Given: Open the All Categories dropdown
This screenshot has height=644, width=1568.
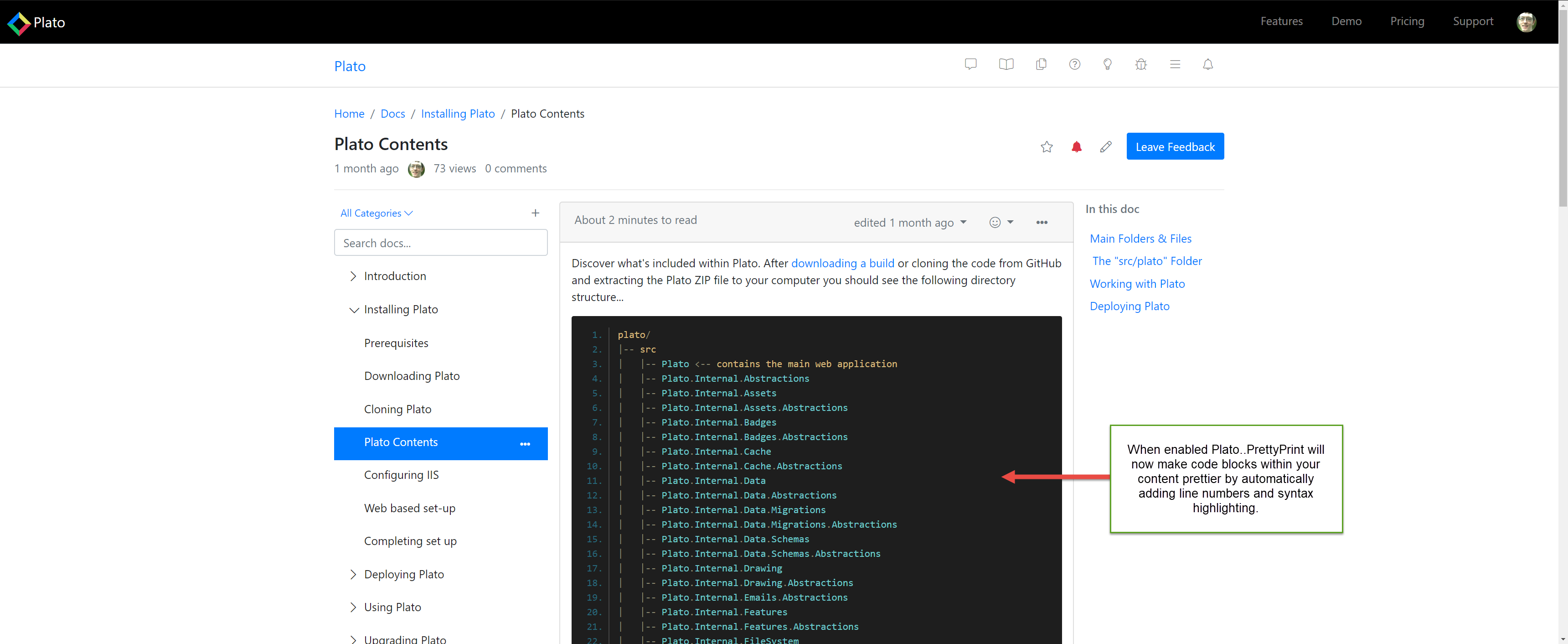Looking at the screenshot, I should [x=376, y=213].
